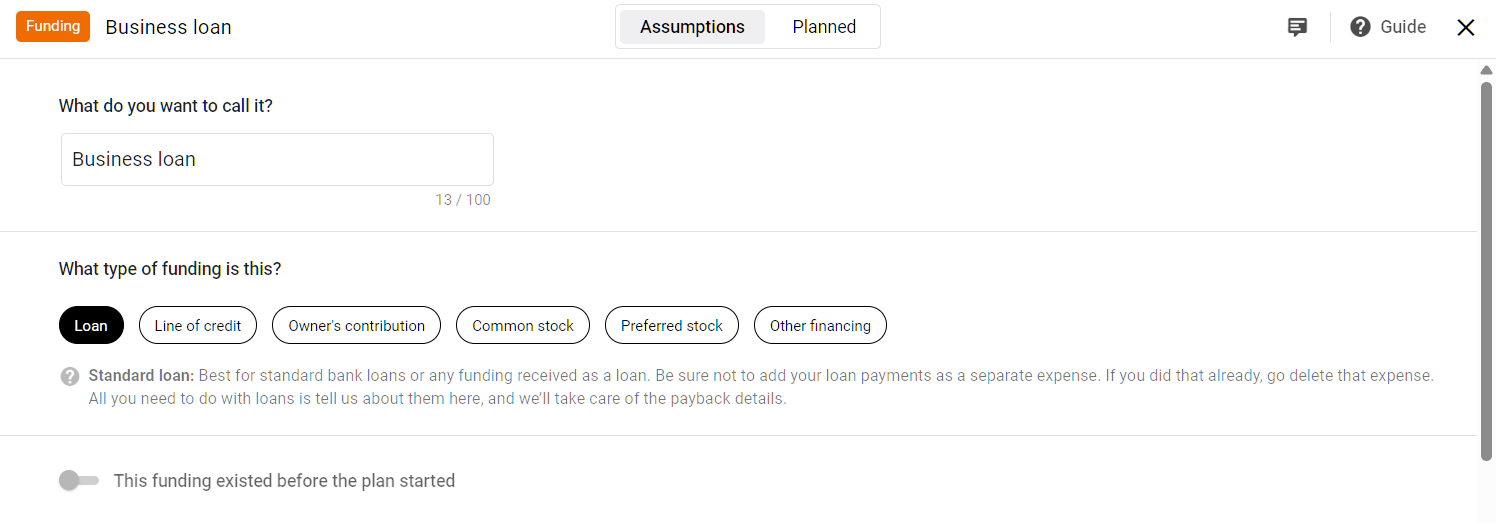The width and height of the screenshot is (1496, 523).
Task: Click the 'Business loan' header title
Action: click(x=168, y=27)
